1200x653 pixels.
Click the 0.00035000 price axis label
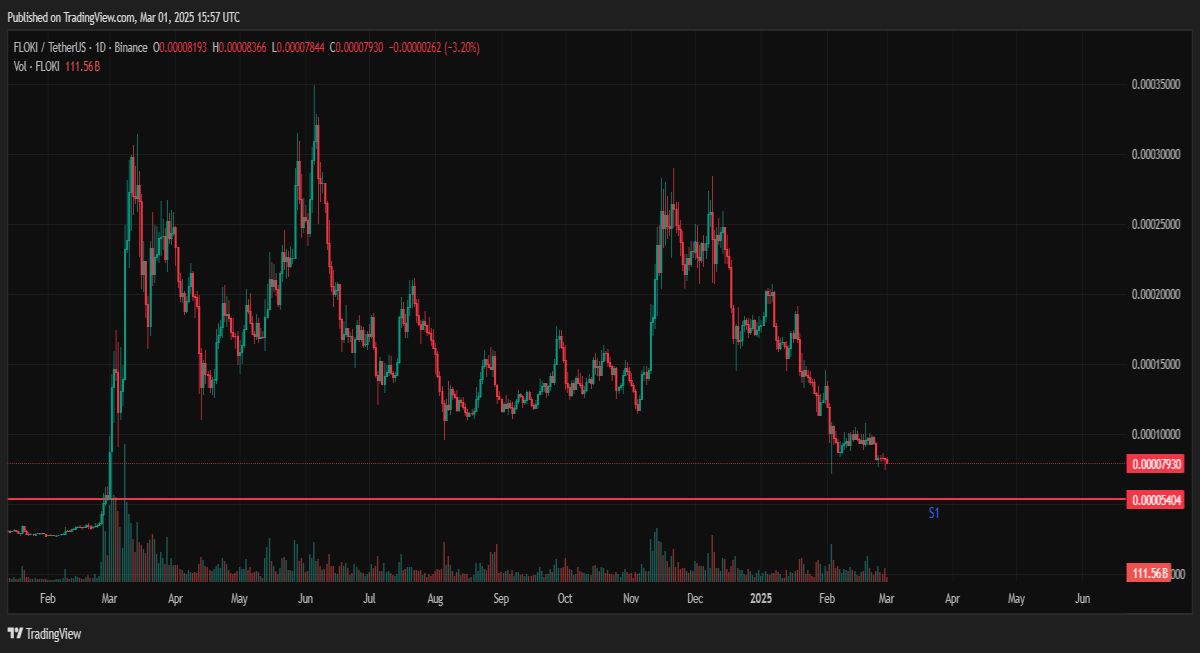point(1156,86)
